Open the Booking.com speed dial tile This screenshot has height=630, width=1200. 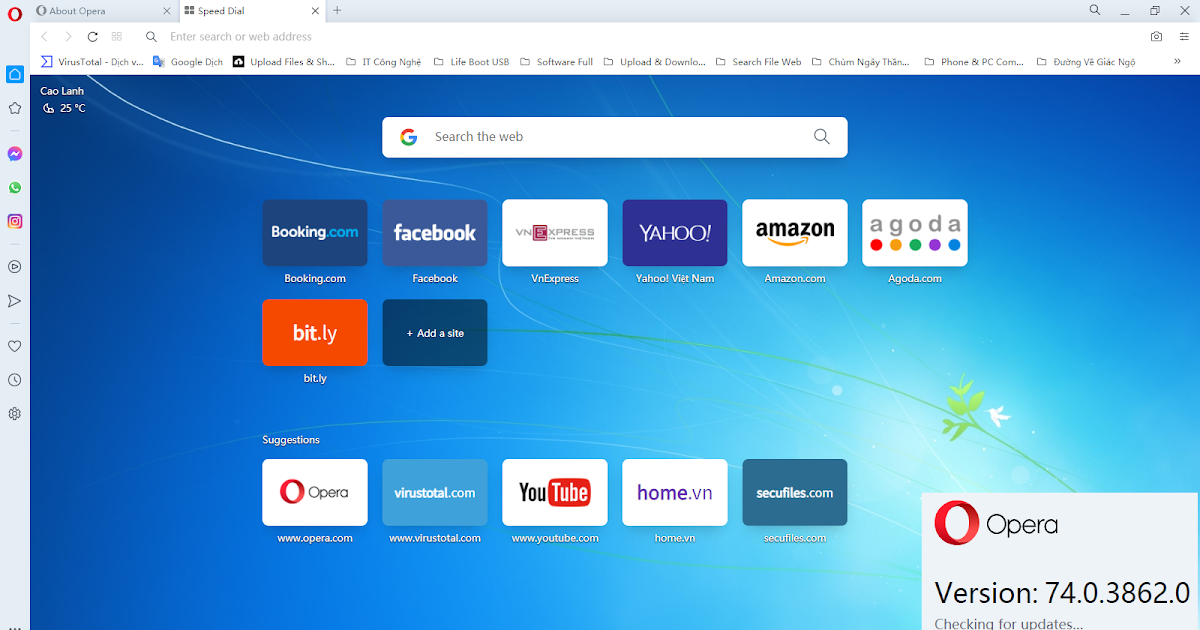(x=315, y=232)
